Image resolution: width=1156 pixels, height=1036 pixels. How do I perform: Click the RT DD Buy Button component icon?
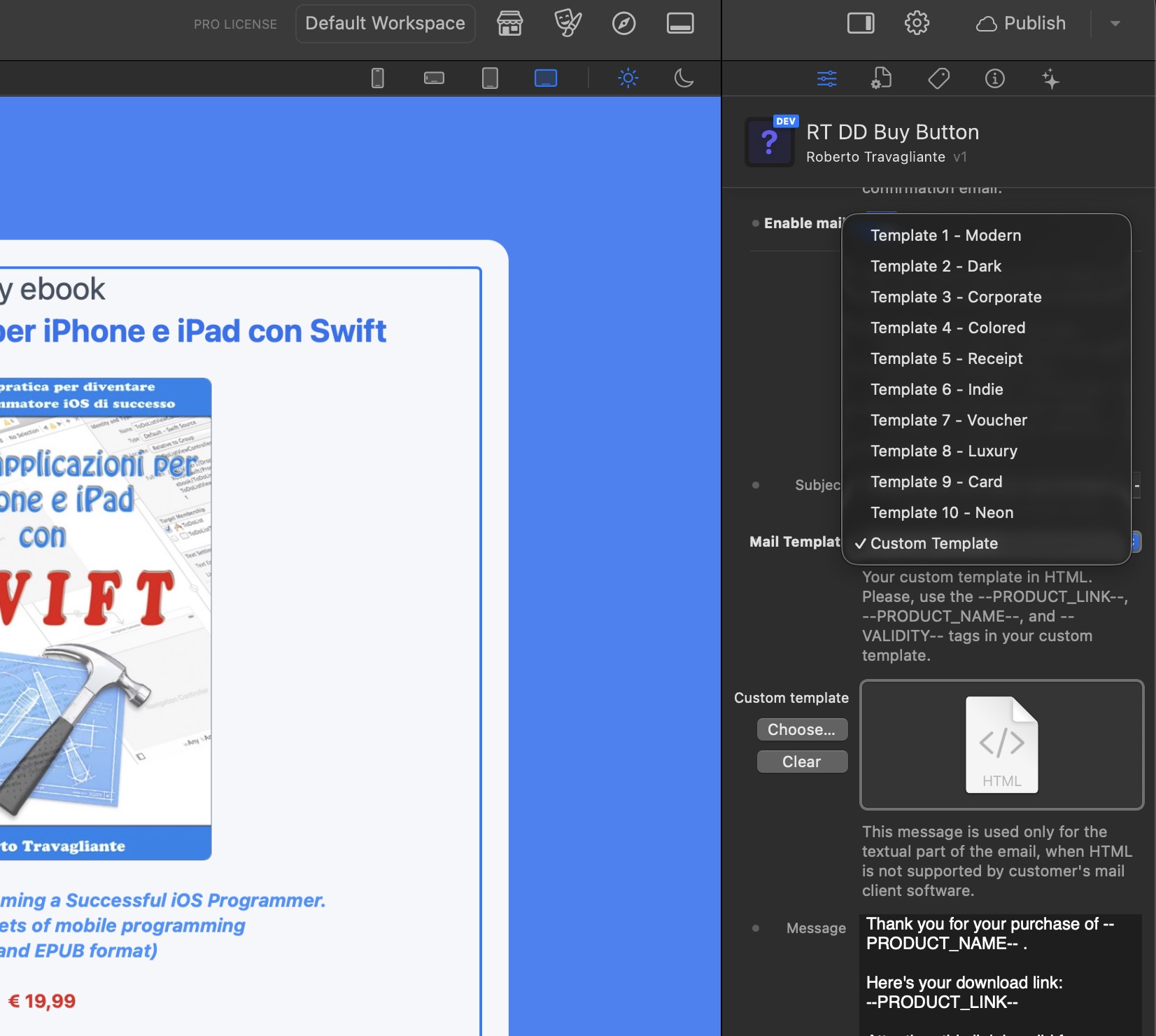point(770,142)
